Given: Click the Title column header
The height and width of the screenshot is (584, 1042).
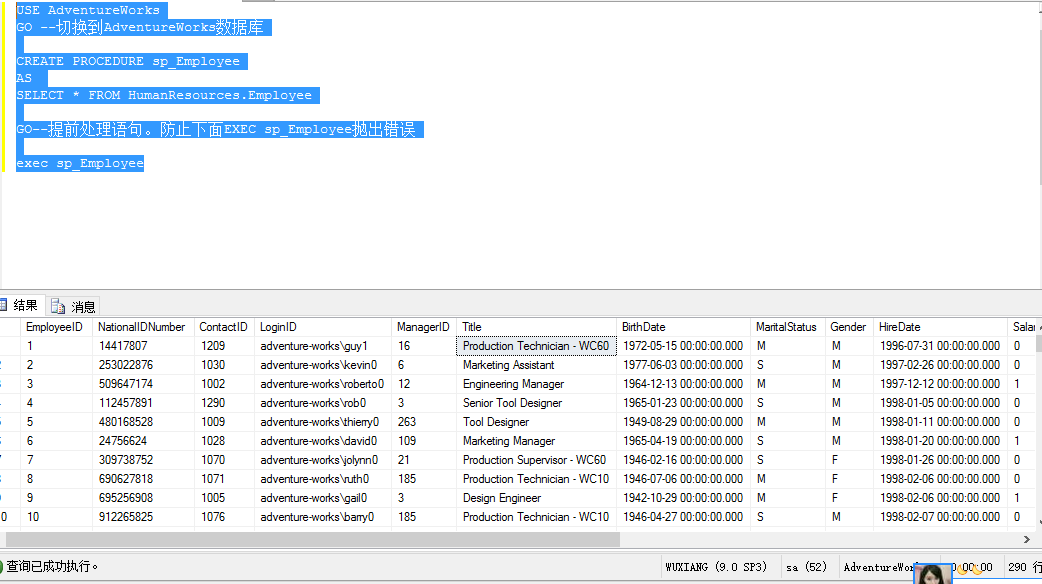Looking at the screenshot, I should coord(537,327).
